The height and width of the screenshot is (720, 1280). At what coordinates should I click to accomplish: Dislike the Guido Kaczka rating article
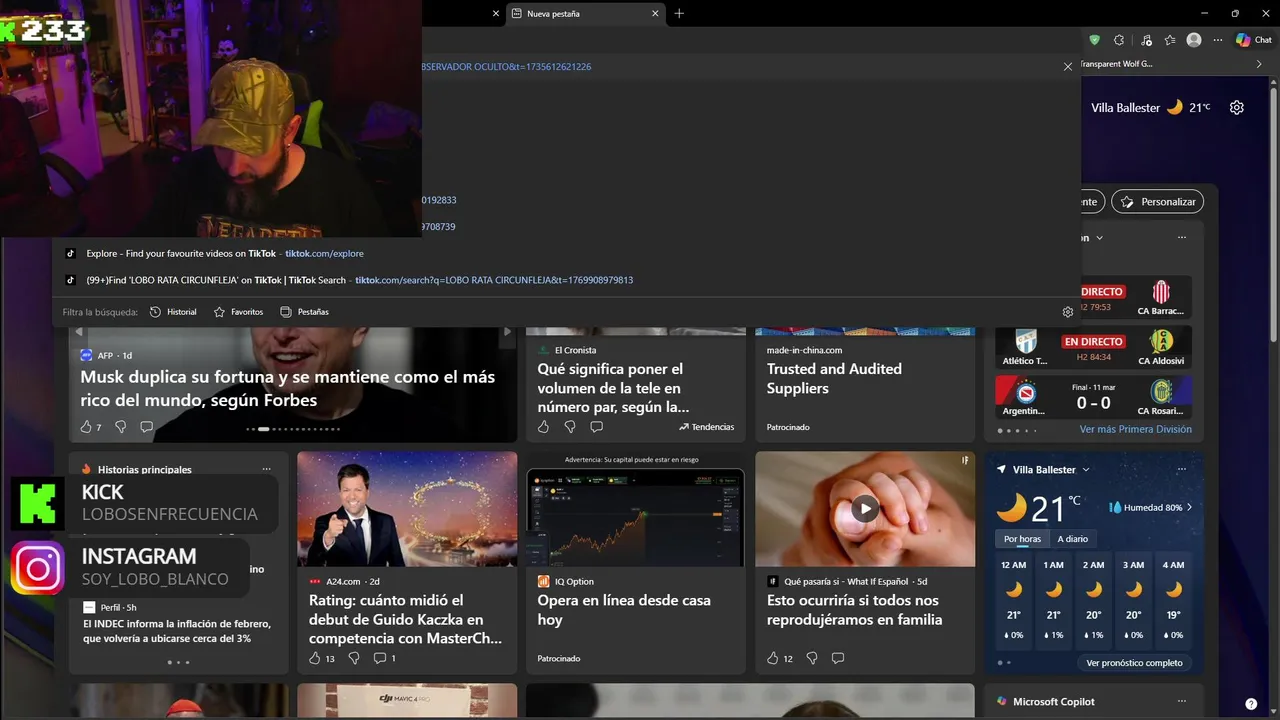pos(353,658)
